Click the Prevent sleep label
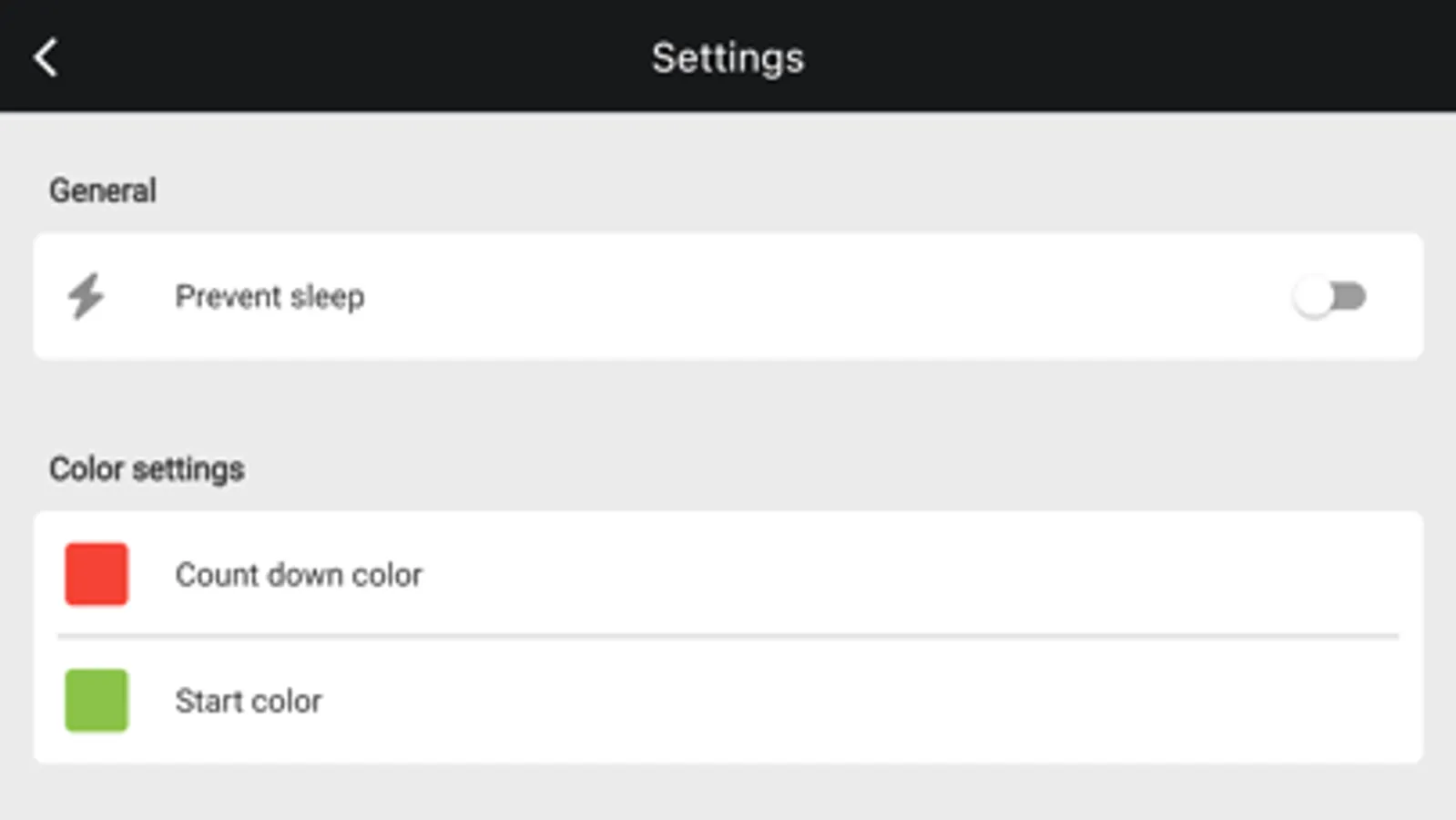The height and width of the screenshot is (820, 1456). coord(270,297)
